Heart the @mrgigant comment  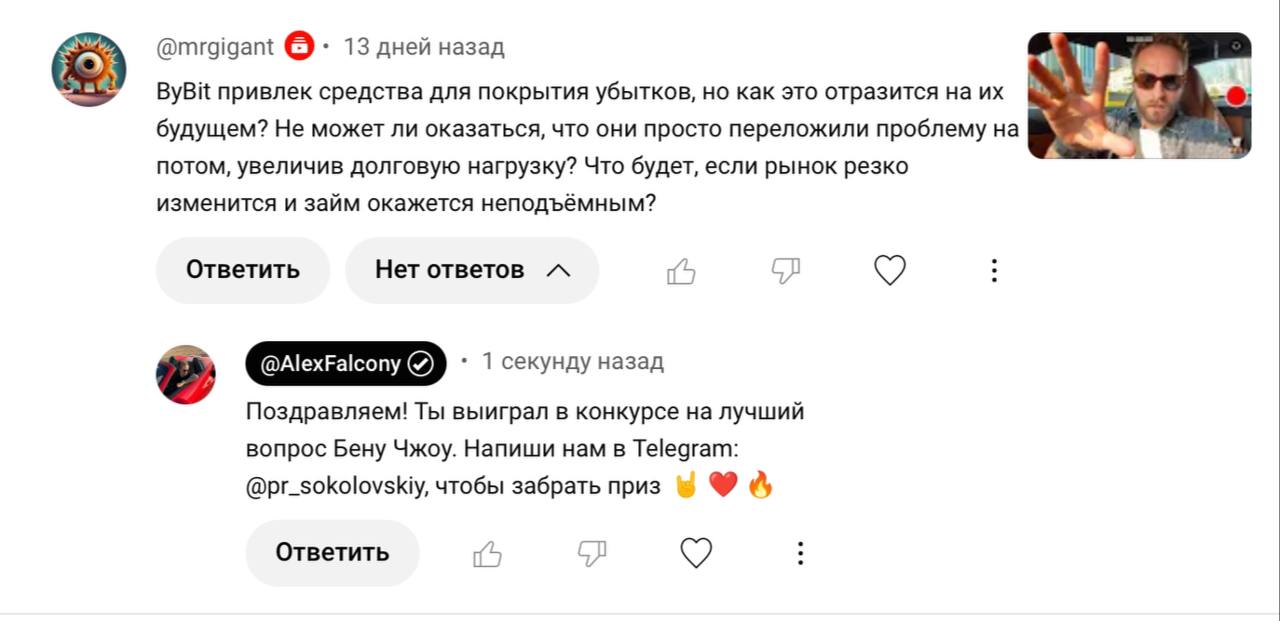890,271
